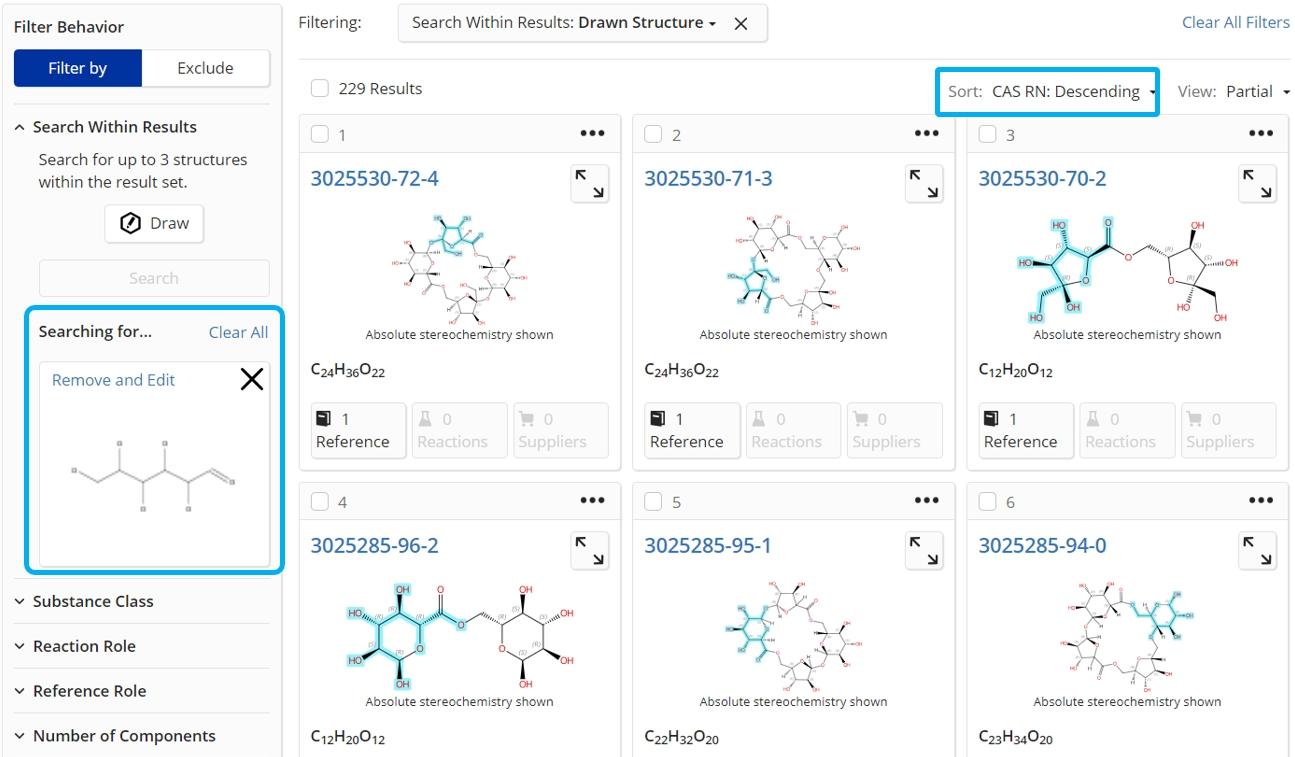Open three-dot menu for result 6

pos(1260,501)
